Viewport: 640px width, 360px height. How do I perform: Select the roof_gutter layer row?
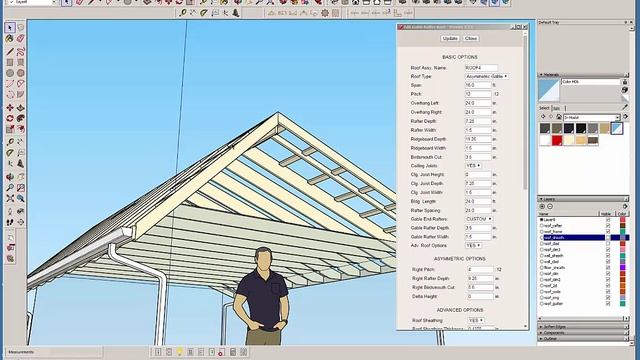[584, 304]
